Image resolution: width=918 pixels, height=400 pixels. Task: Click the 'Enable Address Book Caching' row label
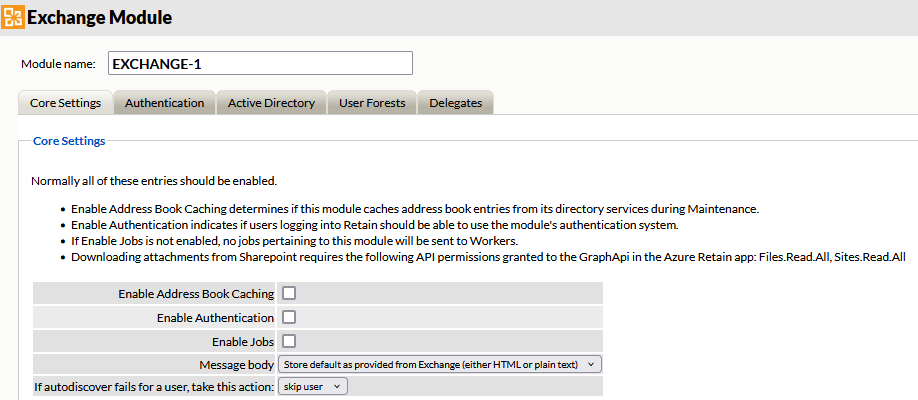click(196, 294)
